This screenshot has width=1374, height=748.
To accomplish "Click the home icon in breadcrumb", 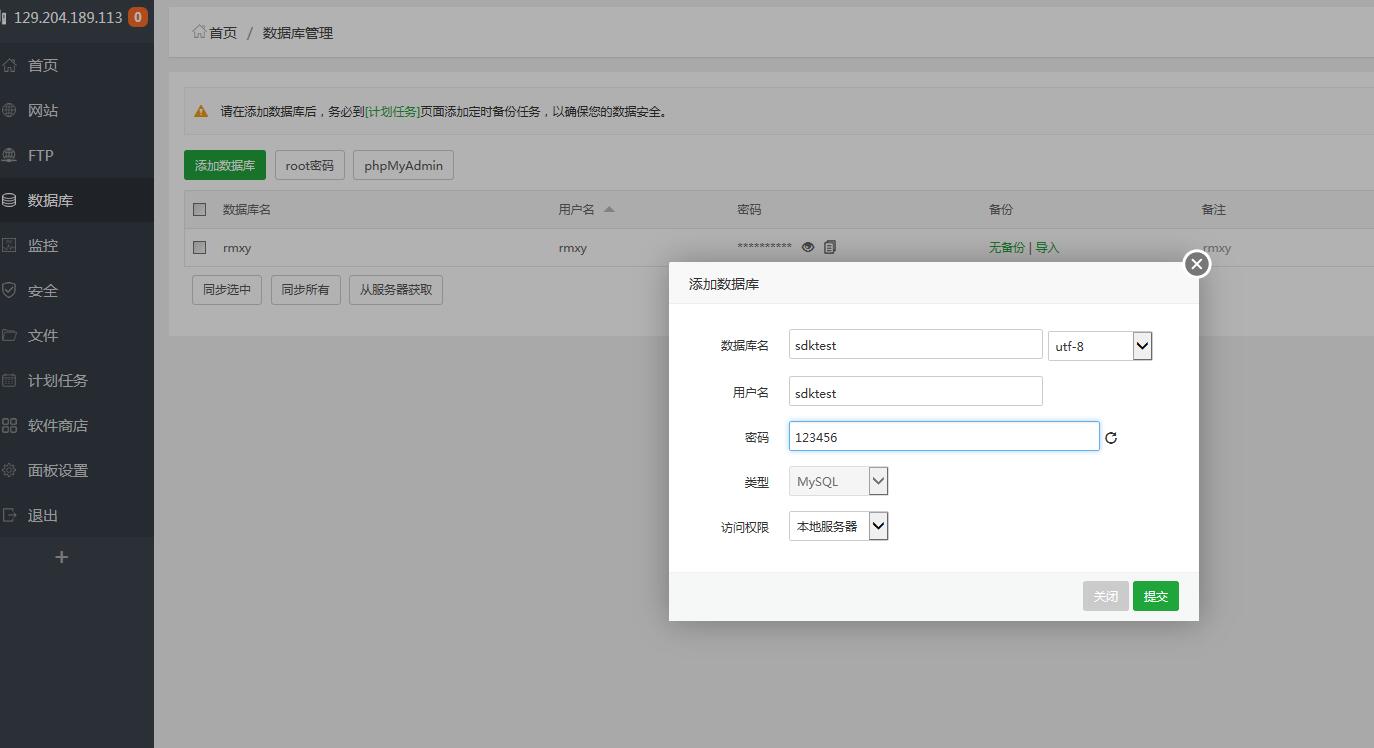I will tap(199, 32).
